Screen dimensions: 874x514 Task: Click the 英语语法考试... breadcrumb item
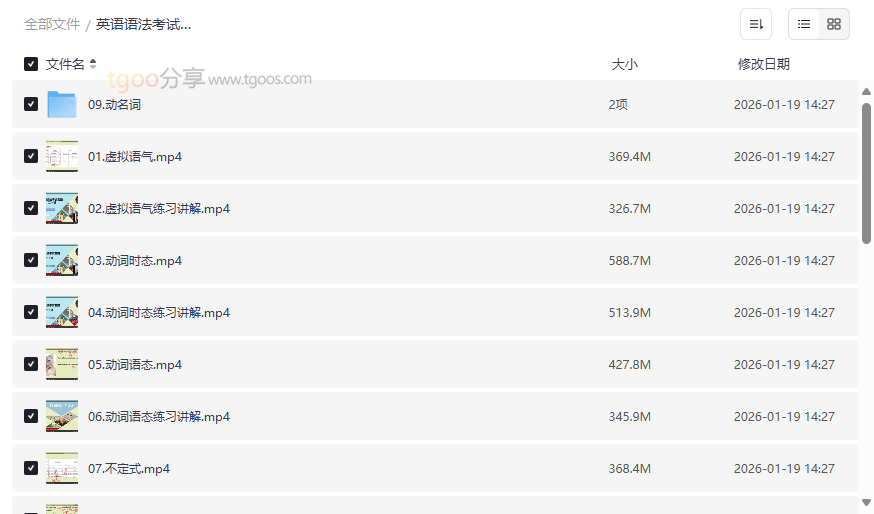click(143, 24)
